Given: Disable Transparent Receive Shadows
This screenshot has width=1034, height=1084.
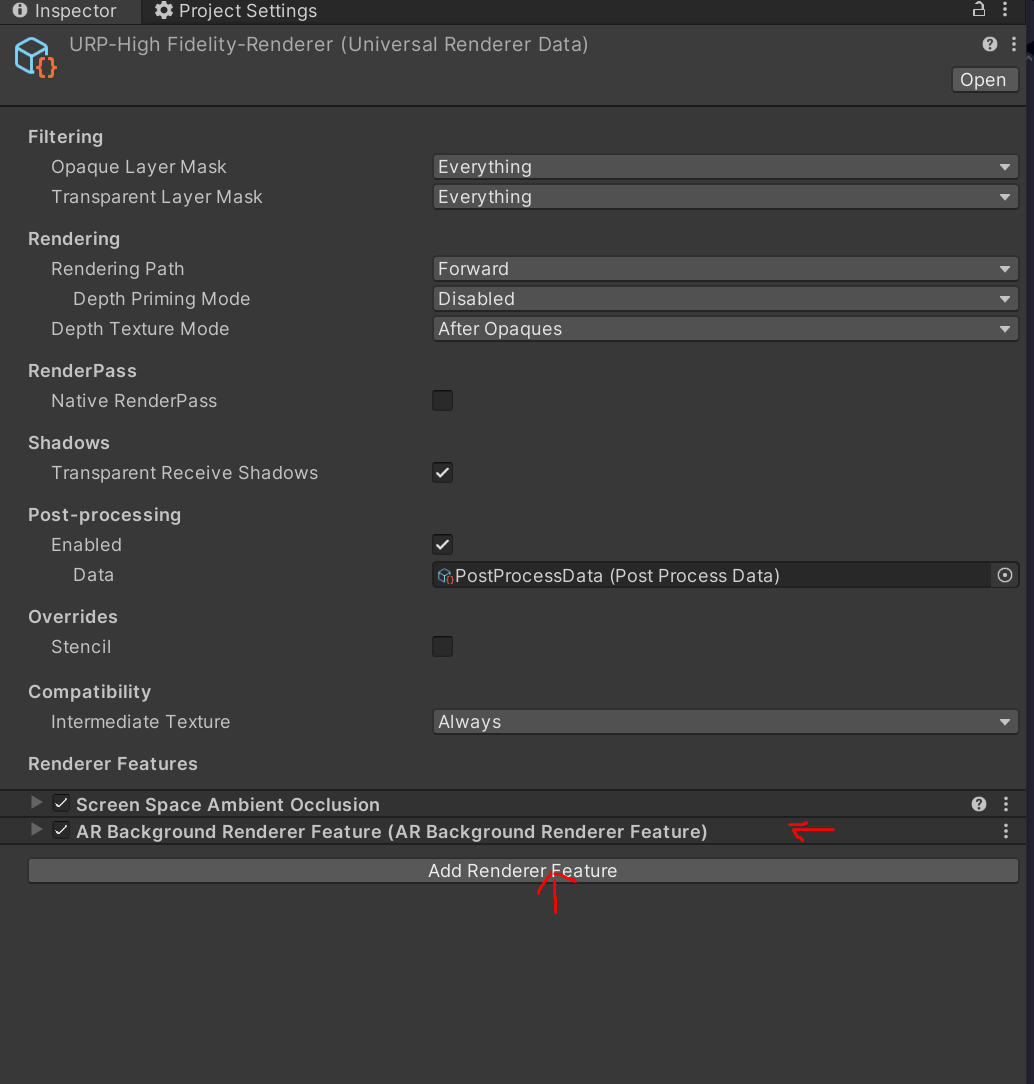Looking at the screenshot, I should [x=442, y=473].
